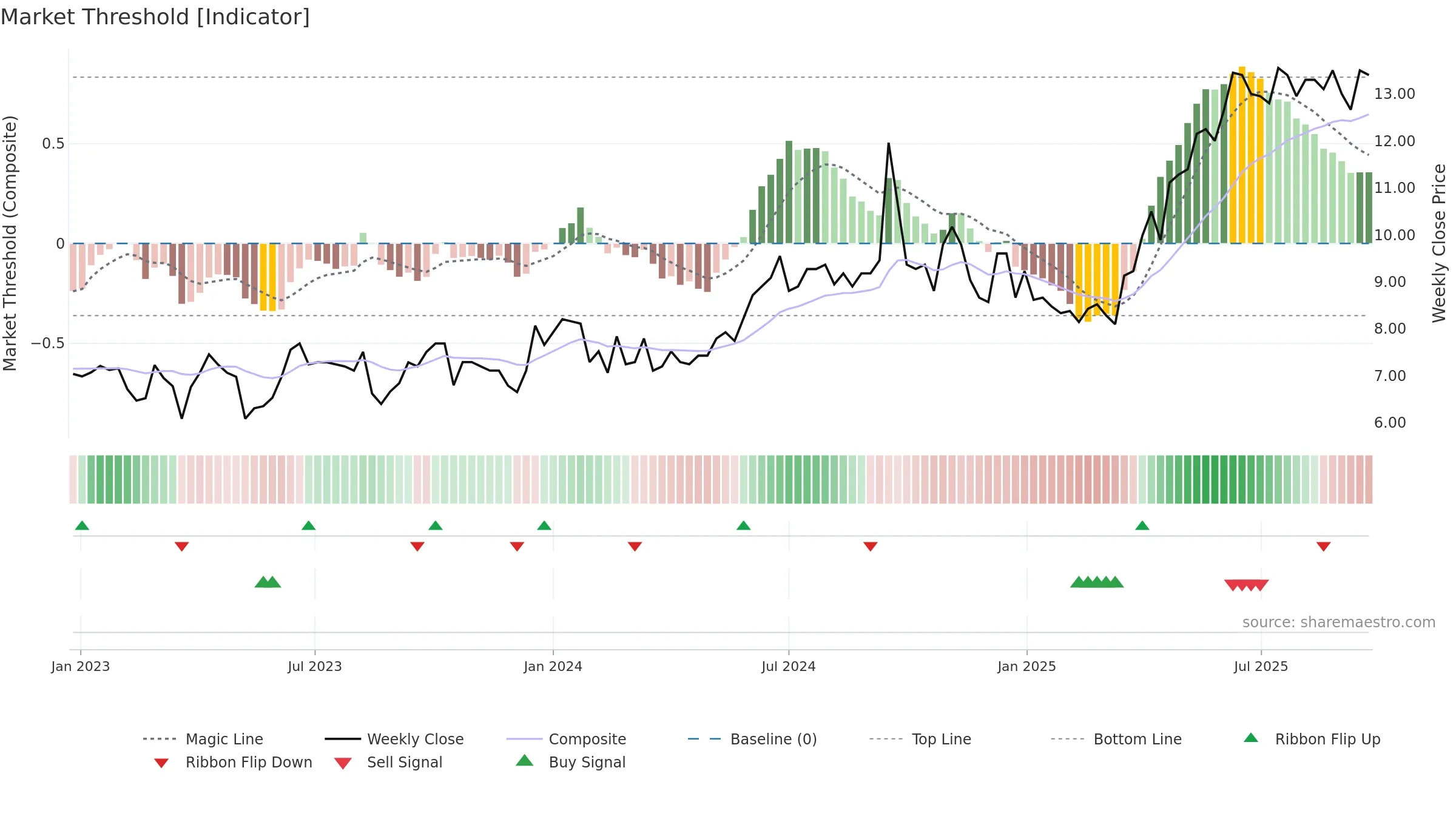1456x819 pixels.
Task: Toggle the Baseline (0) legend entry
Action: 752,739
